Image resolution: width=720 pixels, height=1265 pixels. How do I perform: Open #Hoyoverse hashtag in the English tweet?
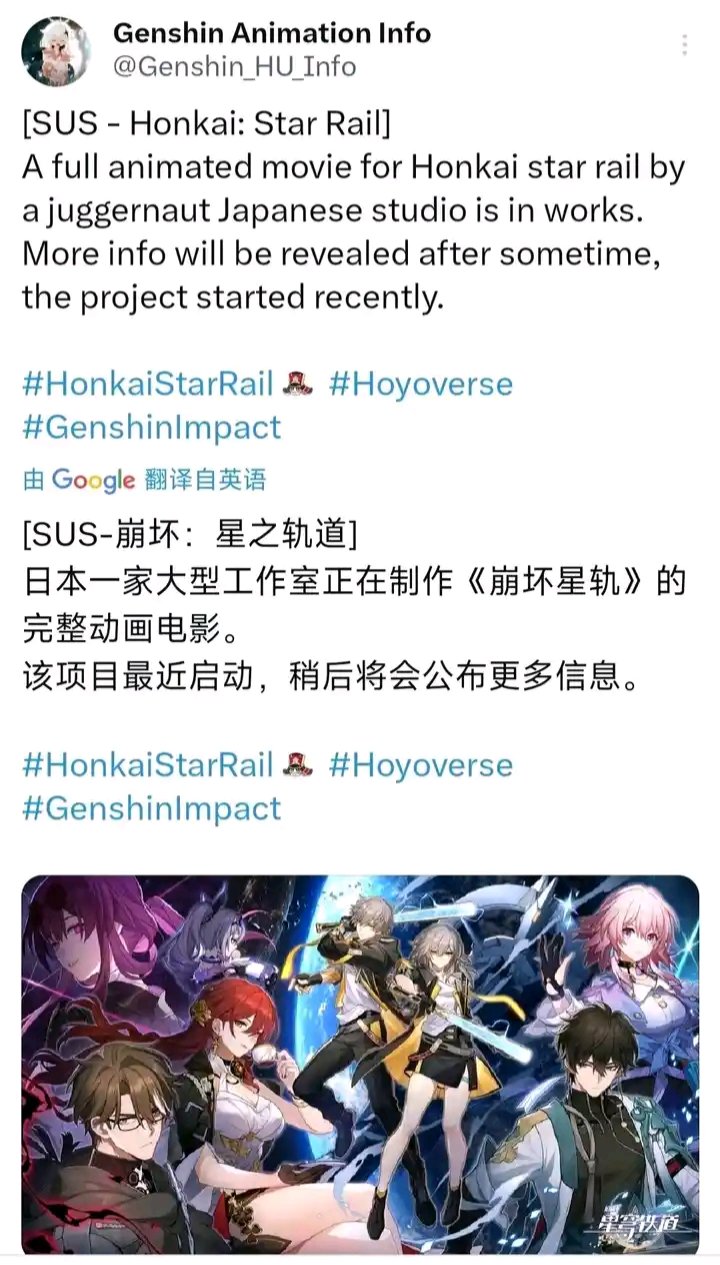point(420,384)
